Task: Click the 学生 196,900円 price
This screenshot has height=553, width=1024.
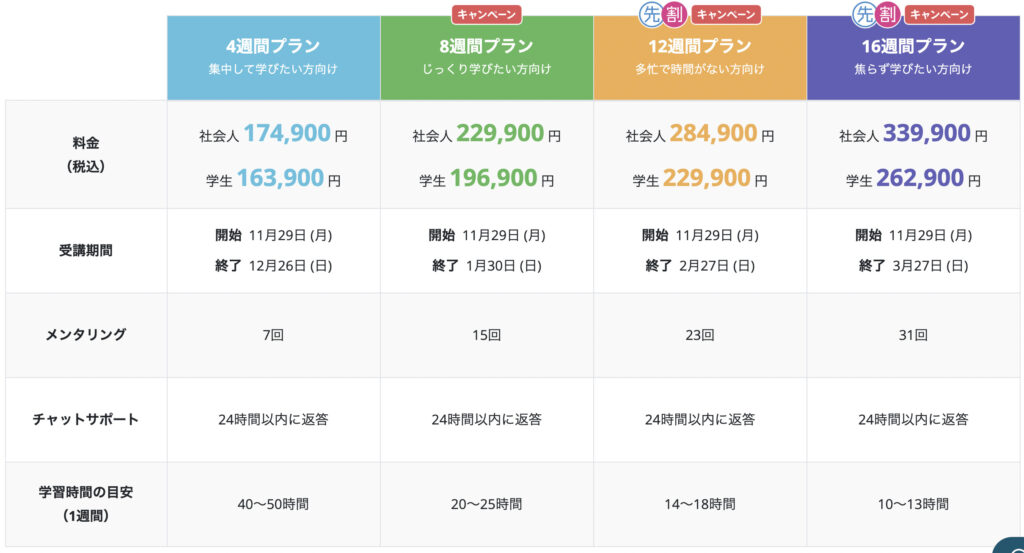Action: [x=487, y=178]
